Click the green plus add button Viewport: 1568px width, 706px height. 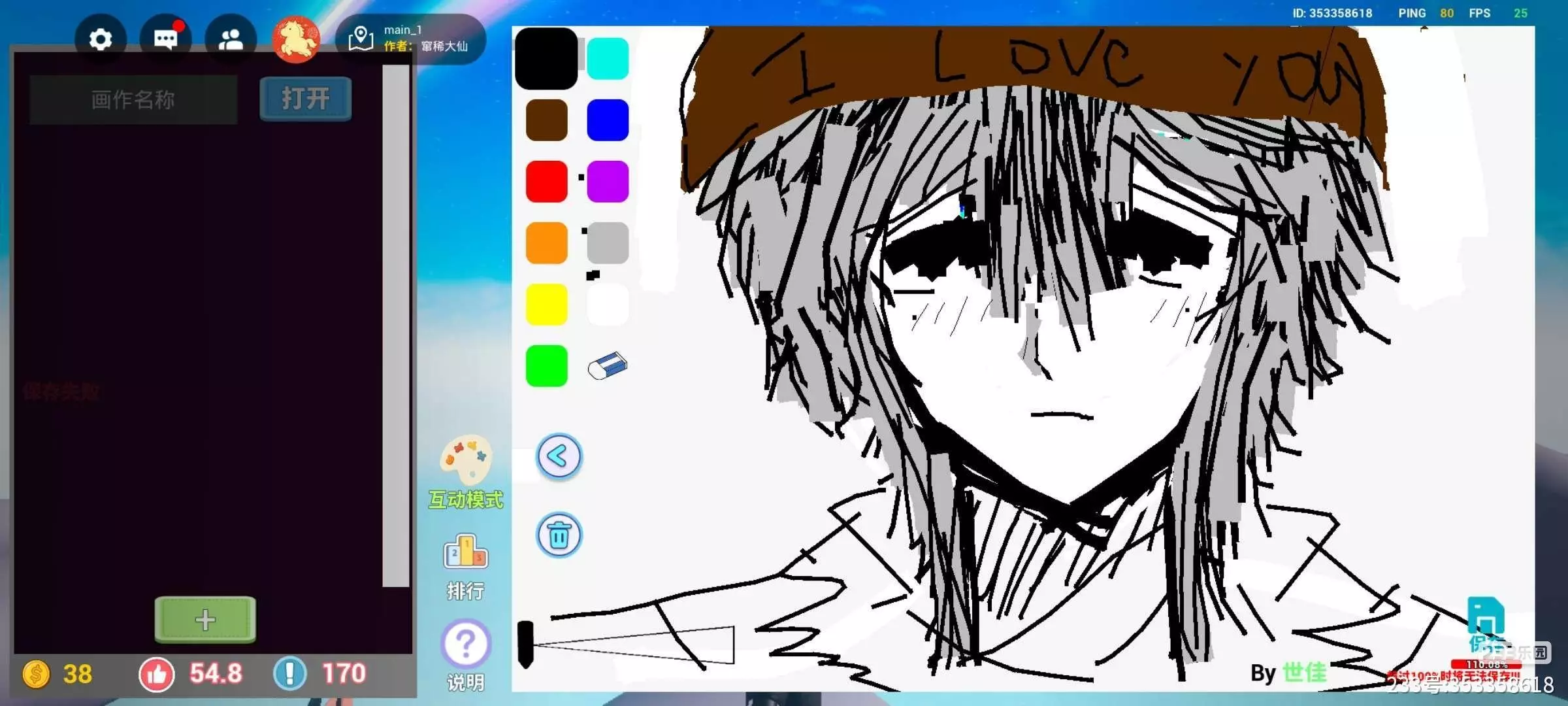point(205,619)
